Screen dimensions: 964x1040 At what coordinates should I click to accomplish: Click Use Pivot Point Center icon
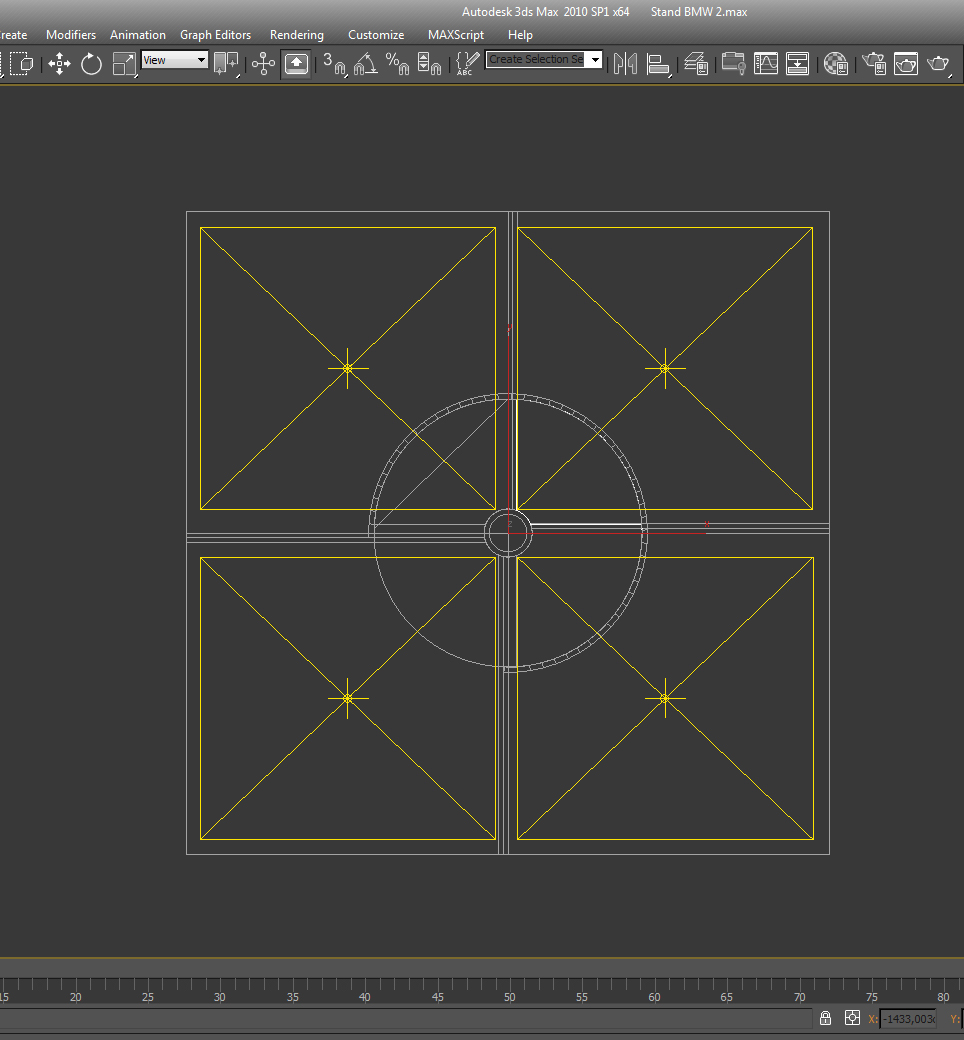point(226,64)
